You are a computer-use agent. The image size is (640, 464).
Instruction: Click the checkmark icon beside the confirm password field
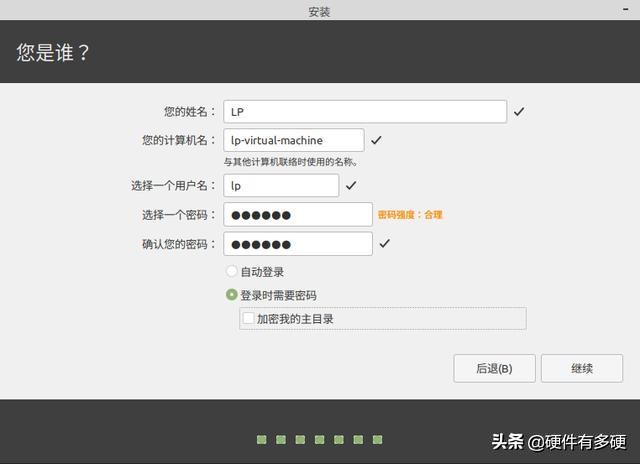(384, 244)
